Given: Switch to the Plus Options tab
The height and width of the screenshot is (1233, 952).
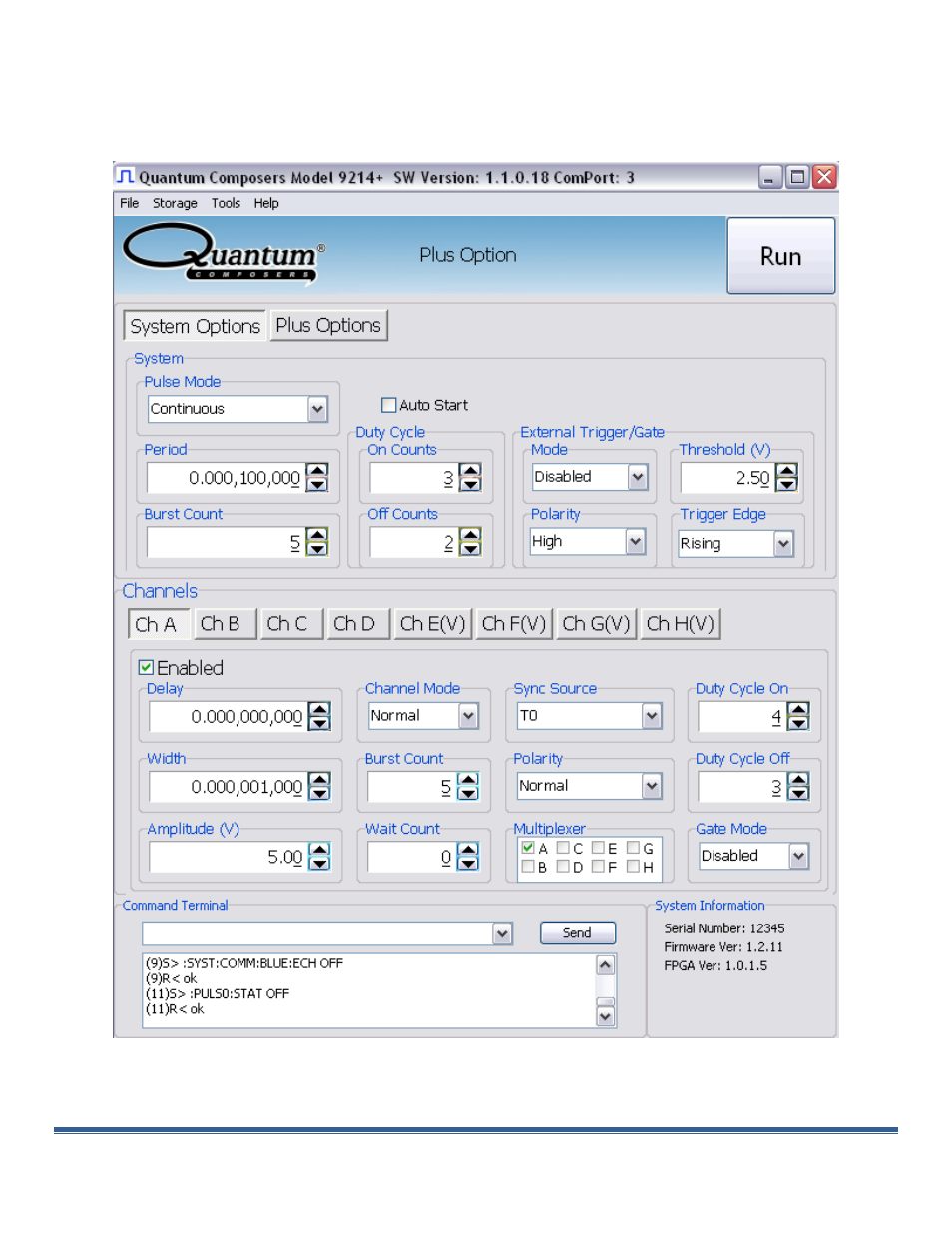Looking at the screenshot, I should [x=328, y=326].
